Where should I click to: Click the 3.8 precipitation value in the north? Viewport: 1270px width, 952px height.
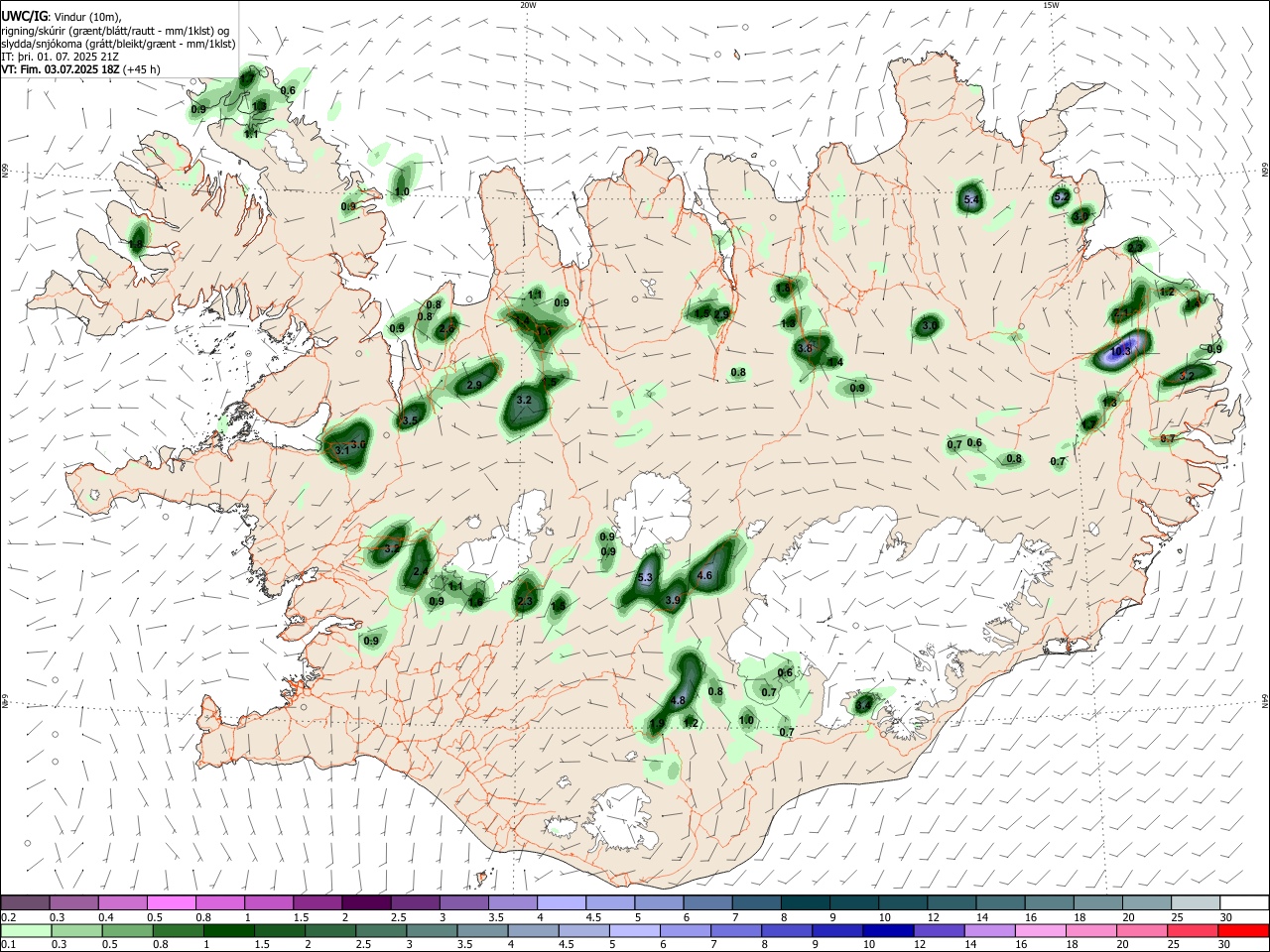tap(805, 348)
